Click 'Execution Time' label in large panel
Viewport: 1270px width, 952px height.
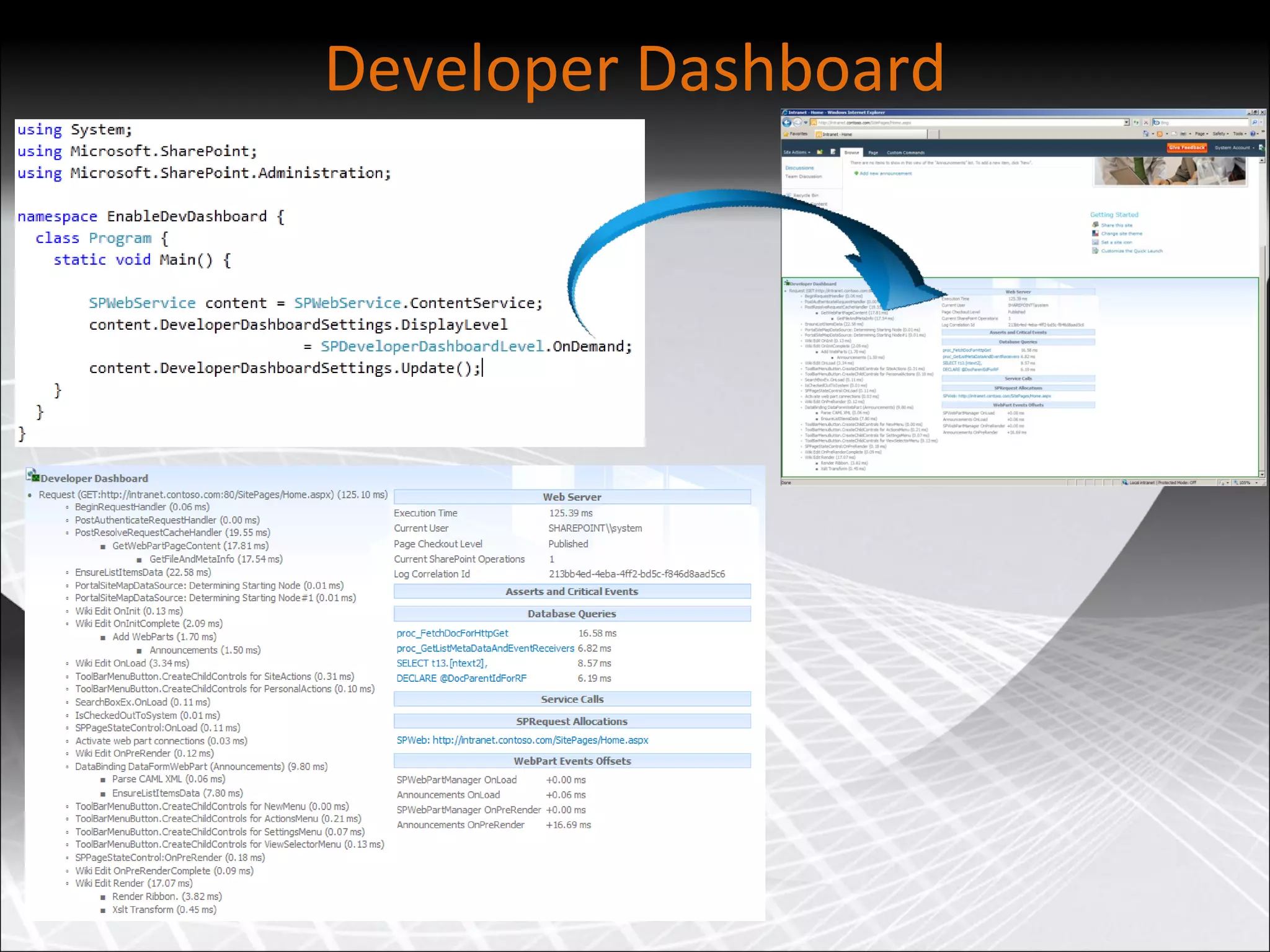point(425,513)
